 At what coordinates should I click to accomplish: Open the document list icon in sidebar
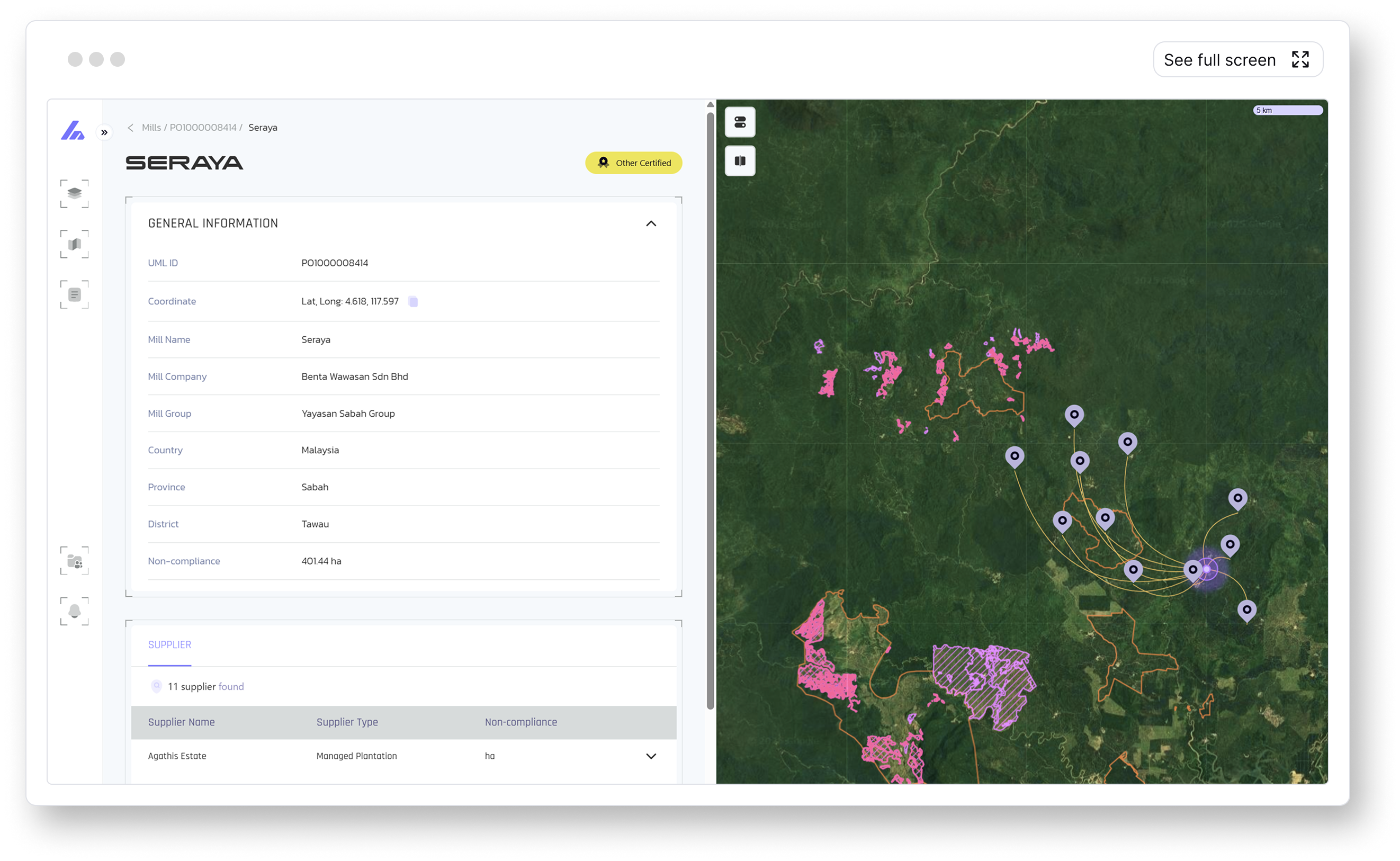[75, 295]
